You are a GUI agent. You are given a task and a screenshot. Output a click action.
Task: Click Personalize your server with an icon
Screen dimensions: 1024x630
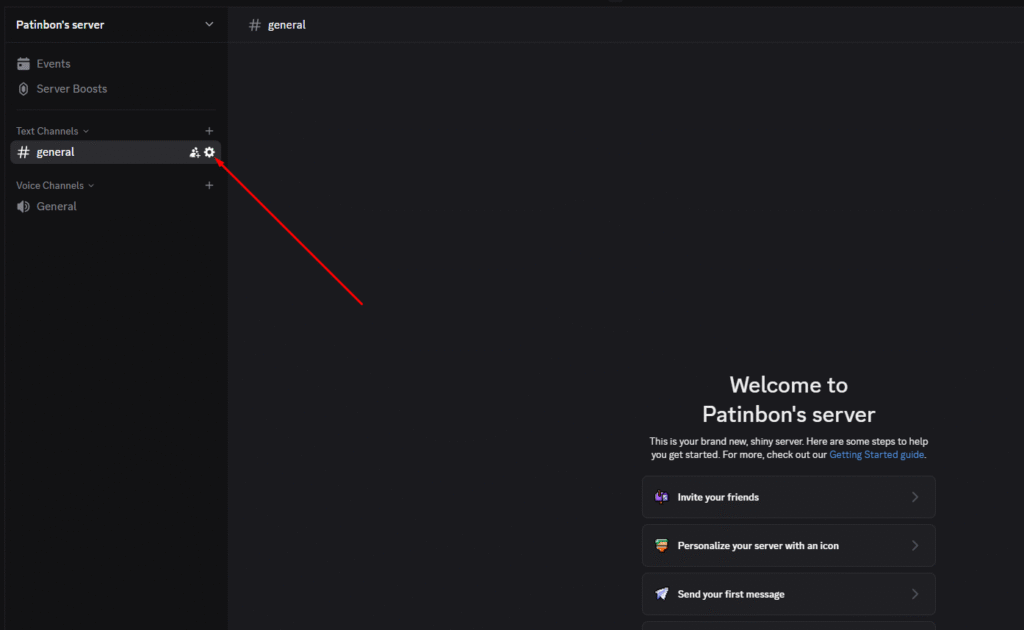click(x=788, y=545)
